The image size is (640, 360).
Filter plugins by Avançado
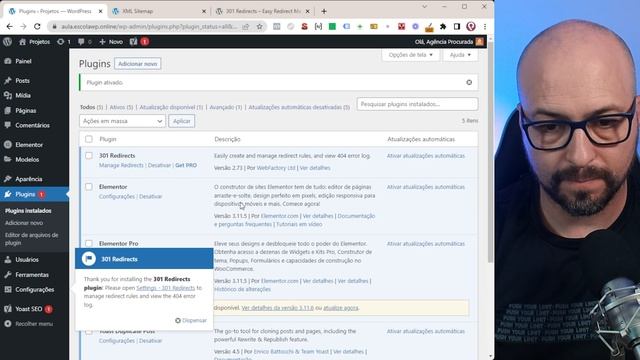tap(225, 107)
